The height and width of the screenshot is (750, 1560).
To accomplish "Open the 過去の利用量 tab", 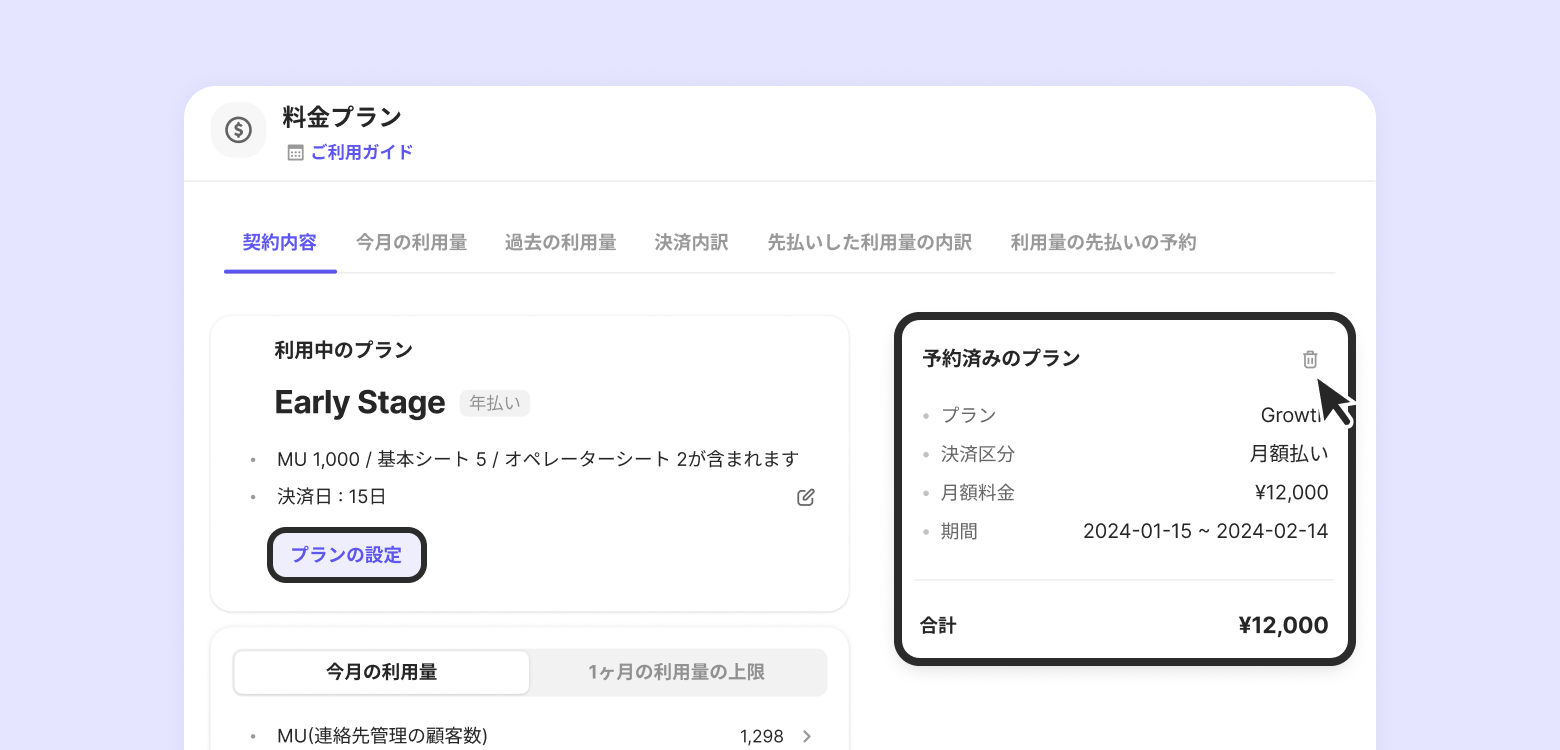I will [560, 242].
